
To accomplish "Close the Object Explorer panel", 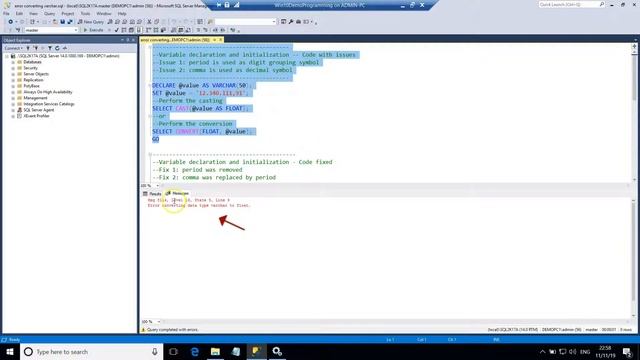I will point(133,40).
